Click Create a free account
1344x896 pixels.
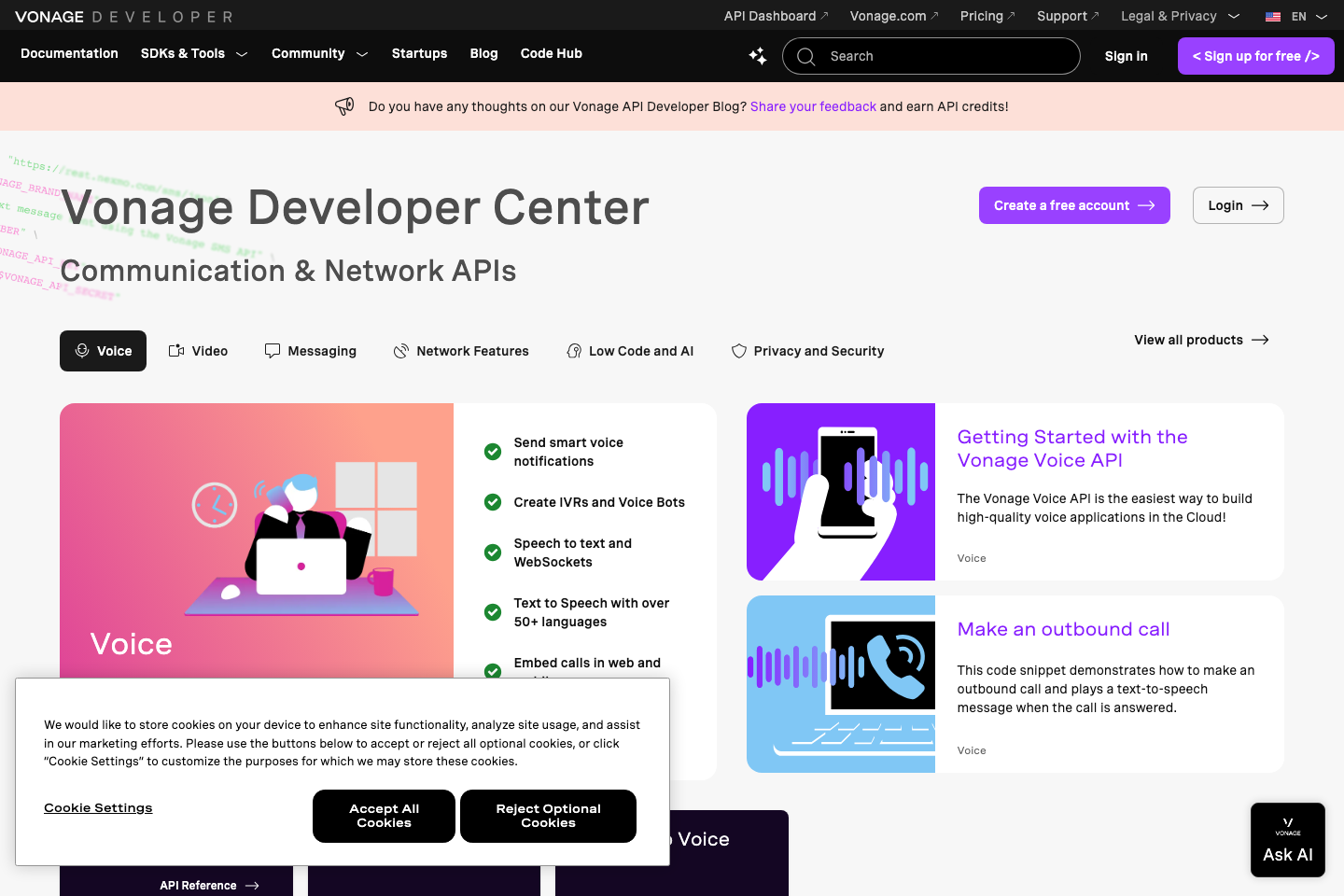pyautogui.click(x=1074, y=204)
